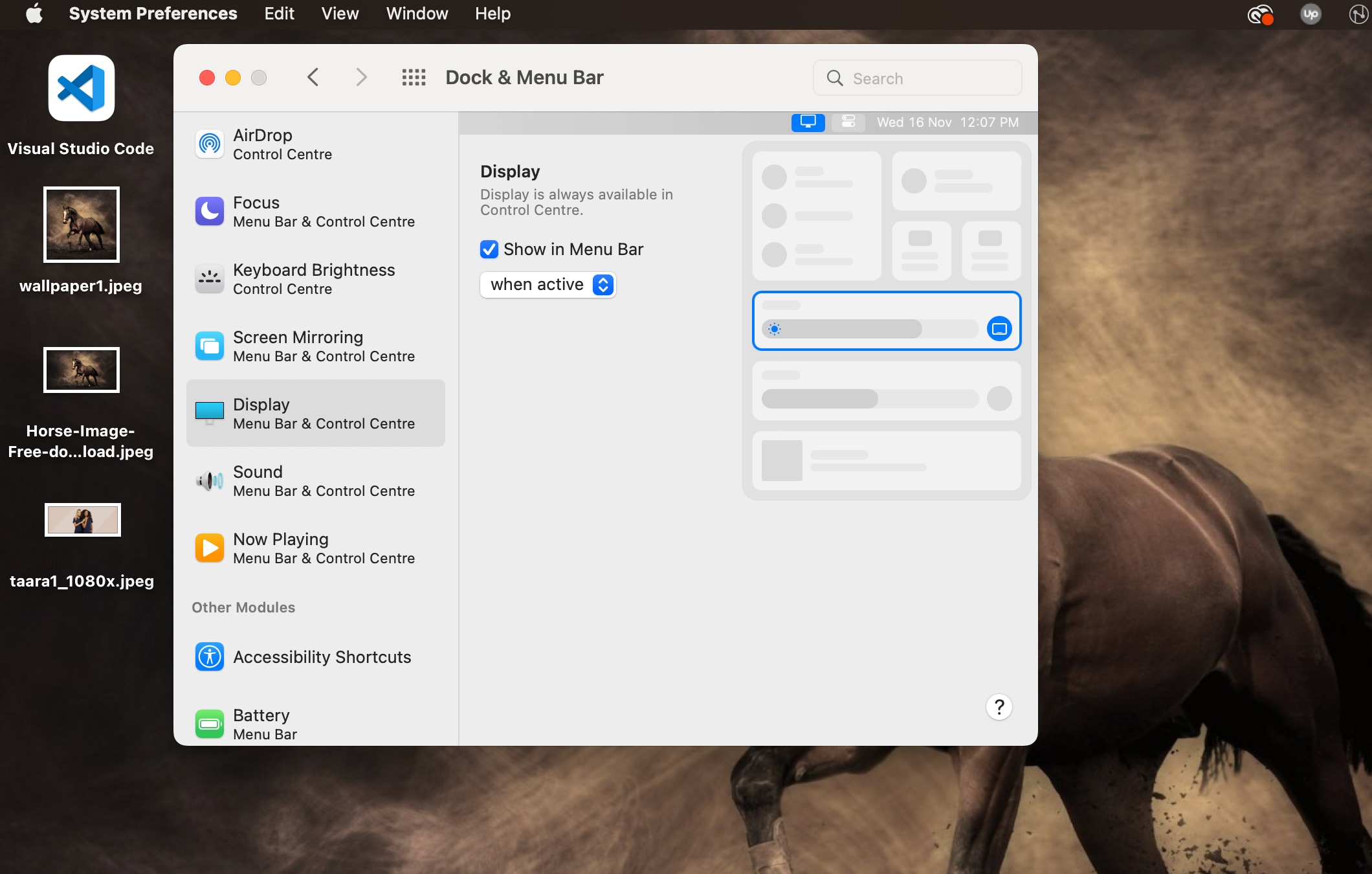Viewport: 1372px width, 874px height.
Task: Click the AirDrop icon in sidebar
Action: pos(208,143)
